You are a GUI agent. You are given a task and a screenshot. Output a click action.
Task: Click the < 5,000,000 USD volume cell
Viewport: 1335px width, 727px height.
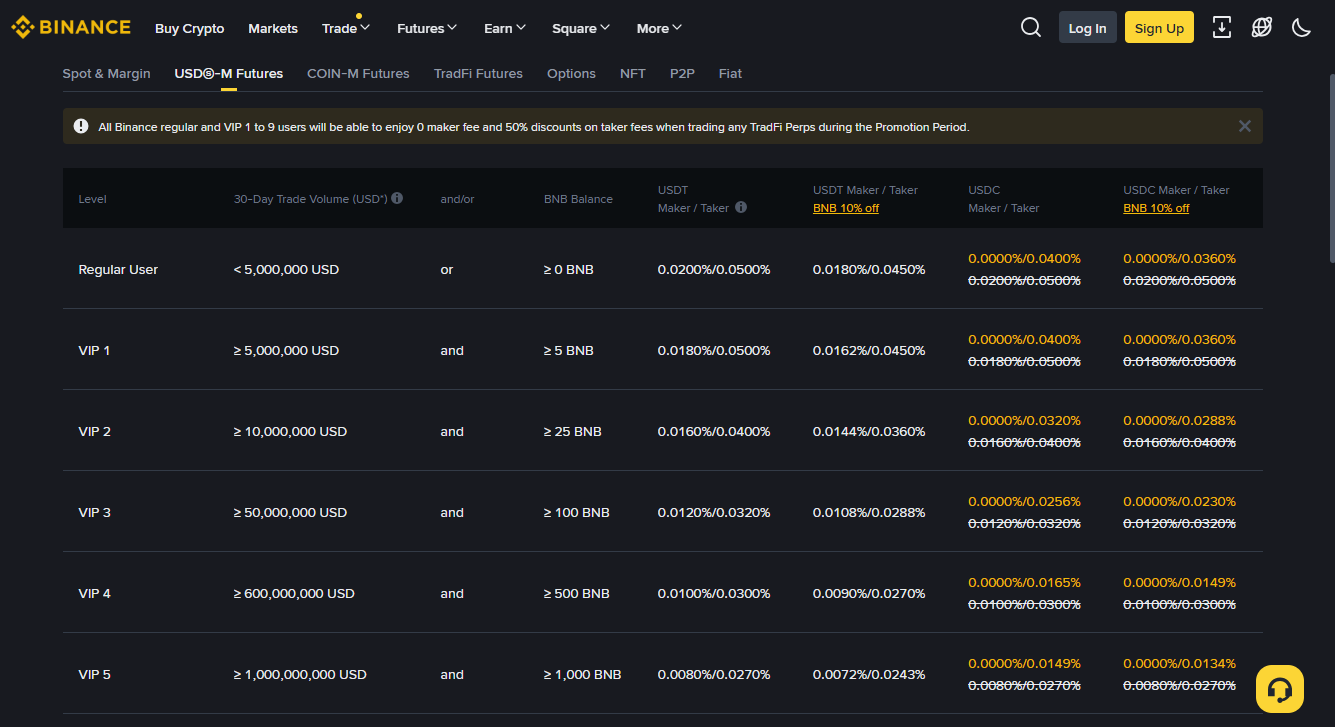click(286, 269)
